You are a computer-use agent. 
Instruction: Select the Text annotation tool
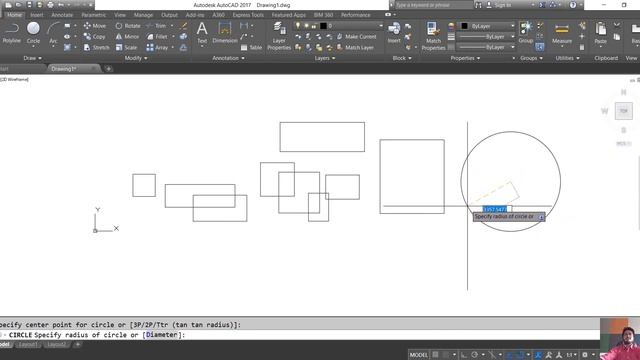[x=202, y=33]
